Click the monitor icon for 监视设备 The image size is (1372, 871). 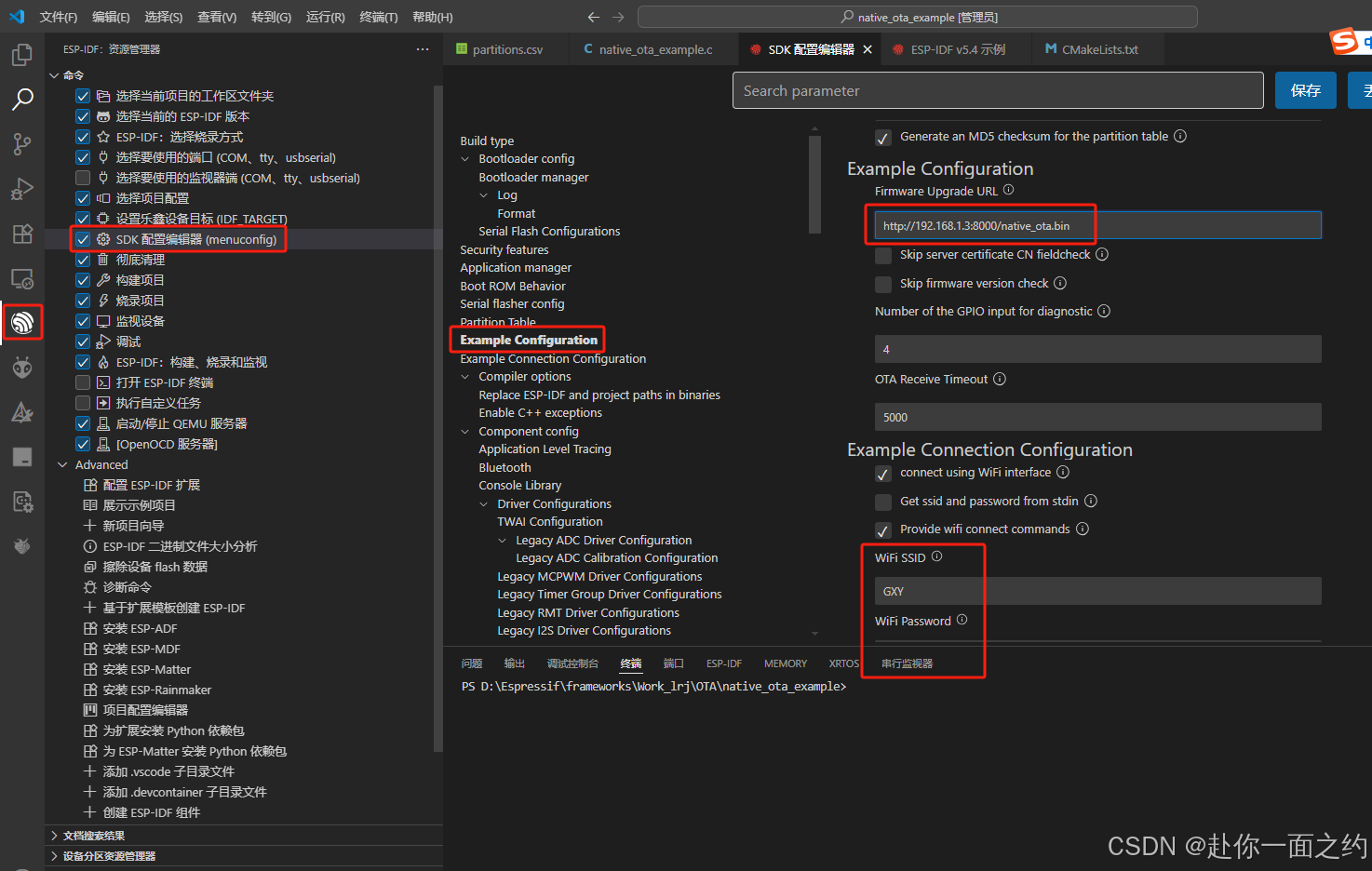[103, 321]
